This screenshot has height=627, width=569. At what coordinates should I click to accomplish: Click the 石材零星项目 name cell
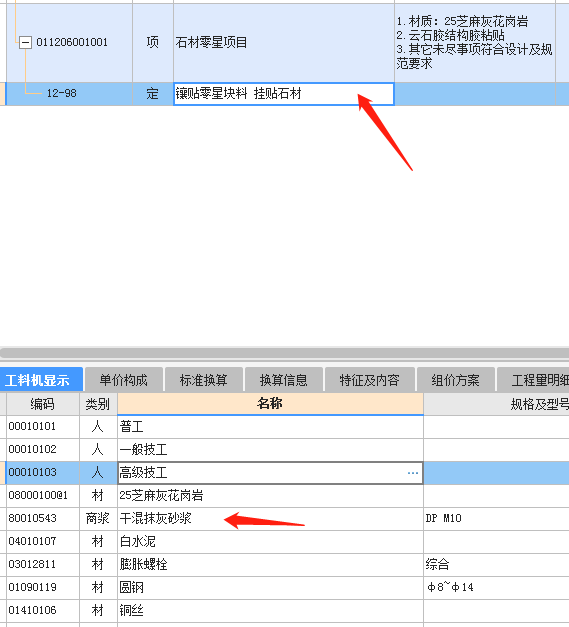click(284, 42)
